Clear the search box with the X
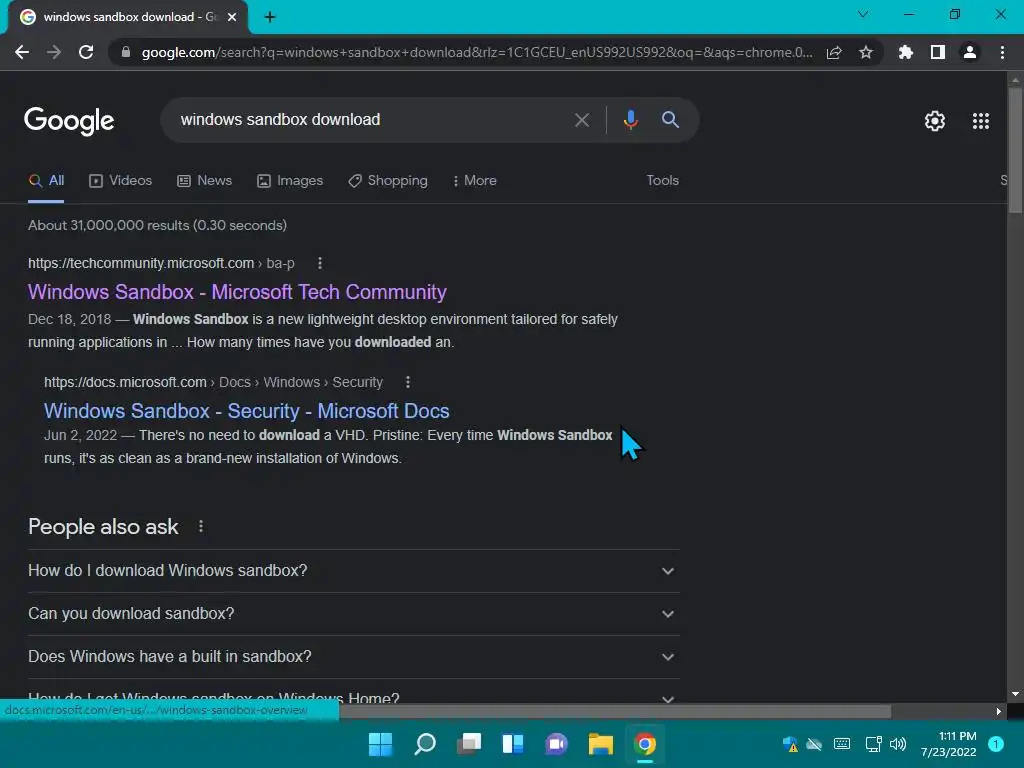1024x768 pixels. pos(581,120)
